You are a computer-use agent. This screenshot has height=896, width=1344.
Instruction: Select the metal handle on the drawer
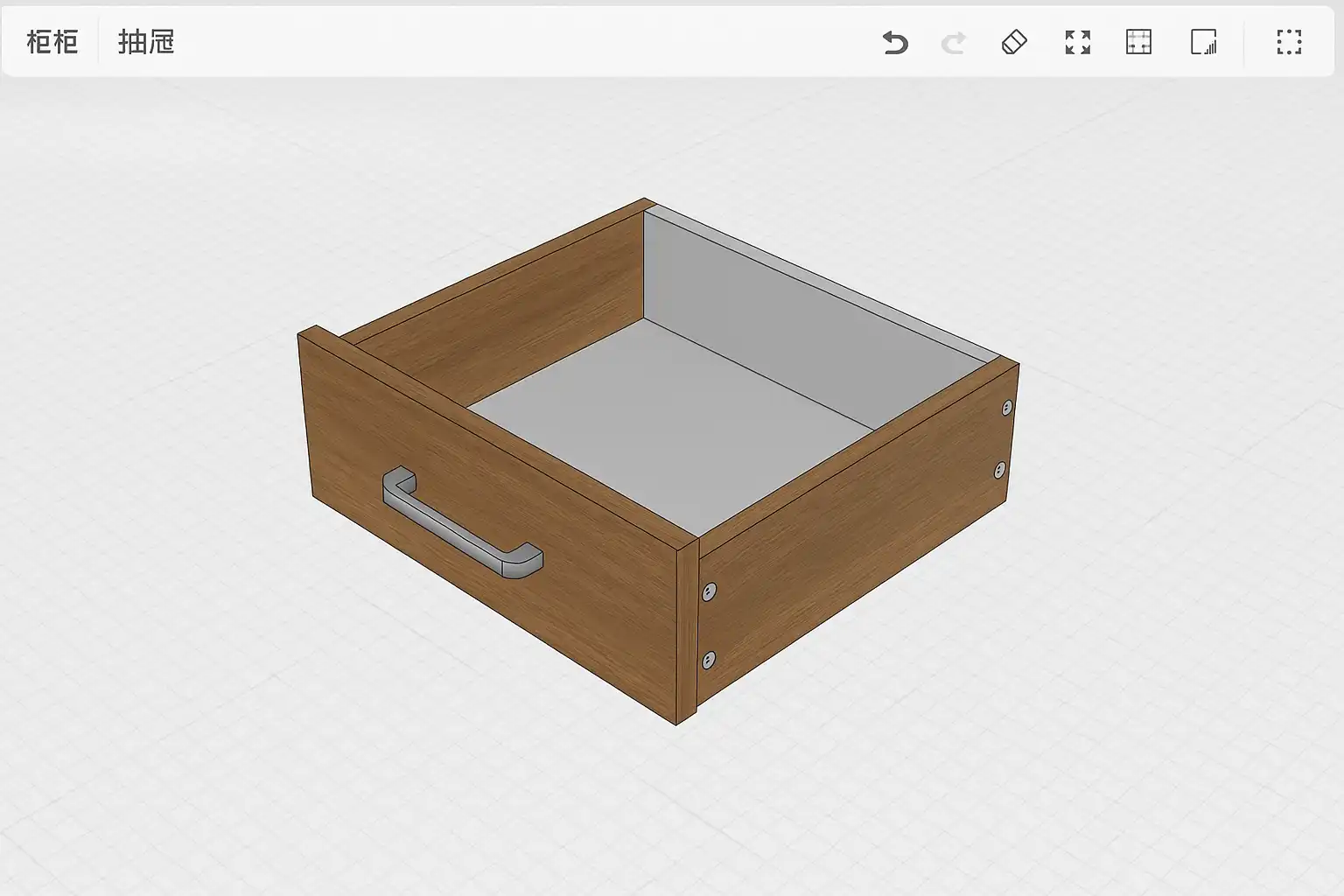461,523
